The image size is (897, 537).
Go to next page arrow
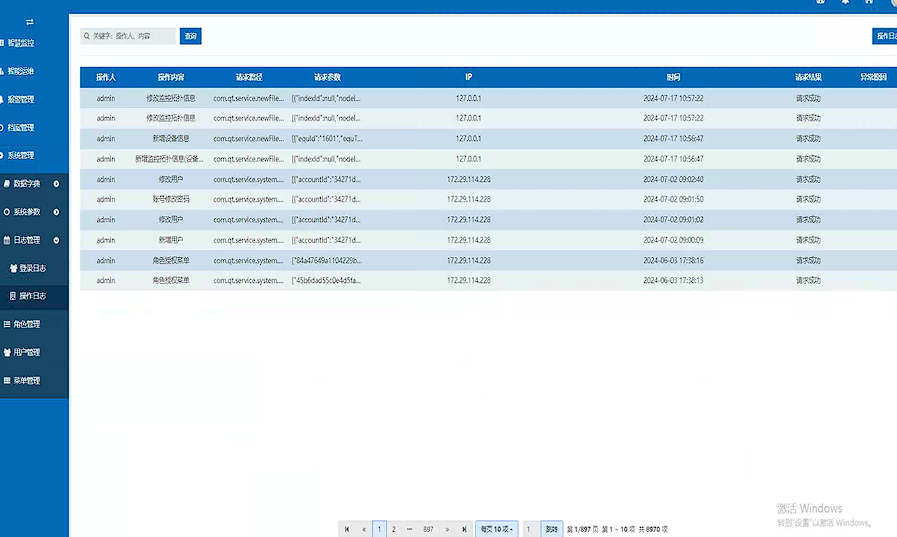coord(447,529)
